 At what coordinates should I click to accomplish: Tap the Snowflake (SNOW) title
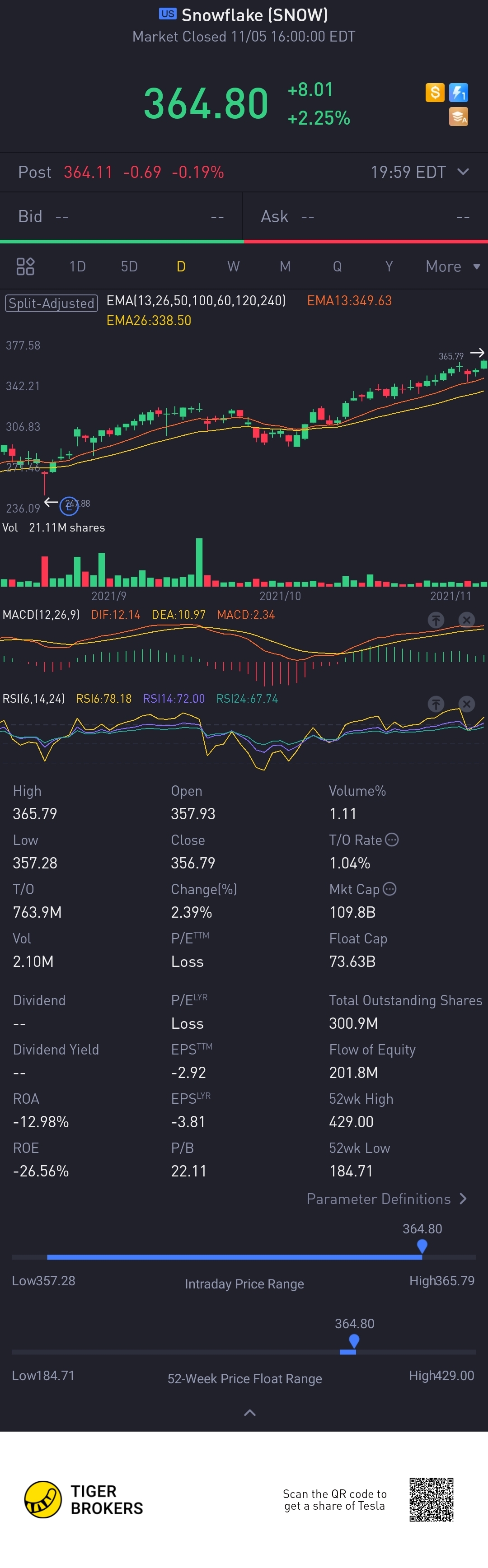255,14
